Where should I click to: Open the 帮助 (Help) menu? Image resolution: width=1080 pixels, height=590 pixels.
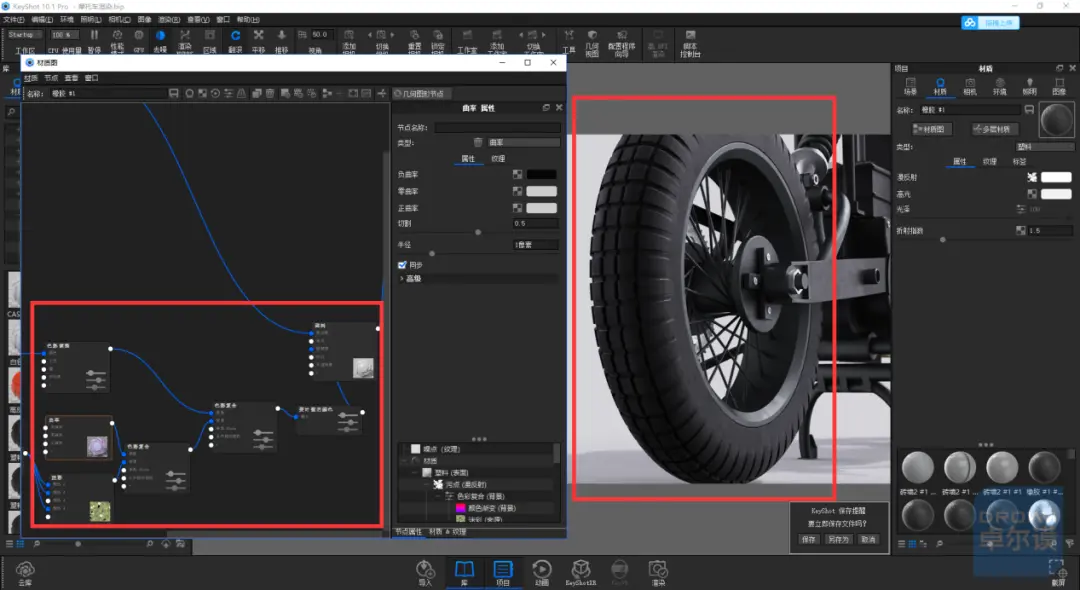(248, 19)
